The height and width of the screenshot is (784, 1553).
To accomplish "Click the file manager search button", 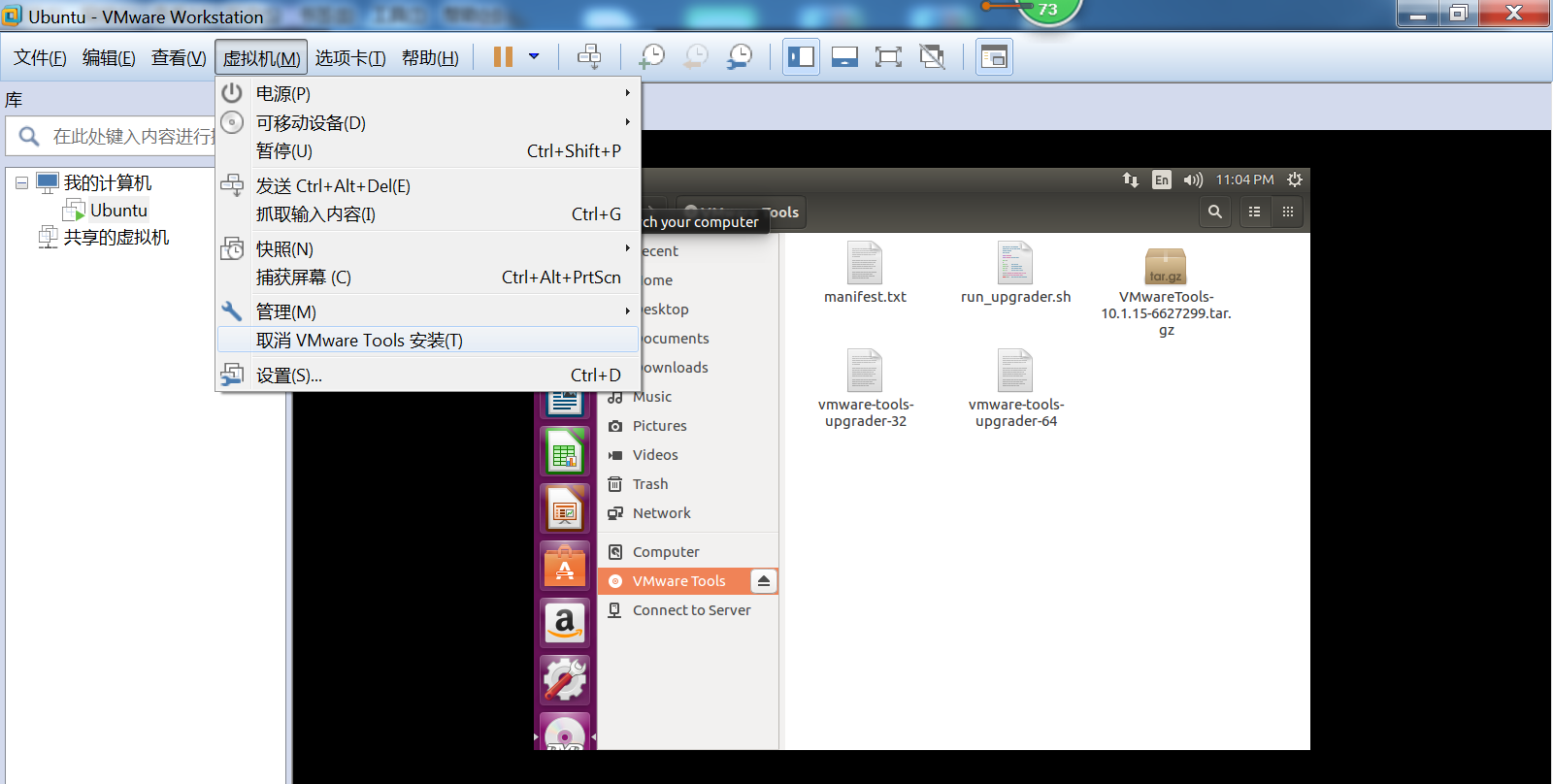I will tap(1214, 212).
